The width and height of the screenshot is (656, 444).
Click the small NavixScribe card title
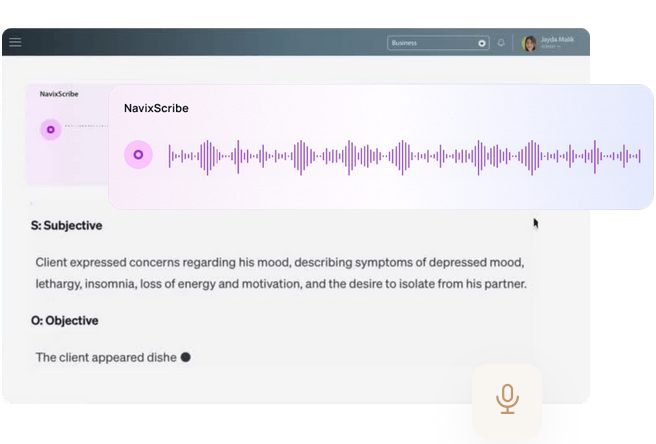[x=59, y=95]
